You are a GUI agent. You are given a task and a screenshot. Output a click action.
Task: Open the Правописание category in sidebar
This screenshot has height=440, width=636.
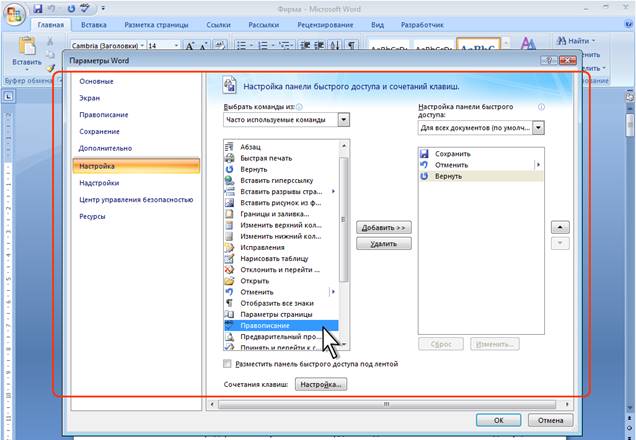pyautogui.click(x=101, y=115)
